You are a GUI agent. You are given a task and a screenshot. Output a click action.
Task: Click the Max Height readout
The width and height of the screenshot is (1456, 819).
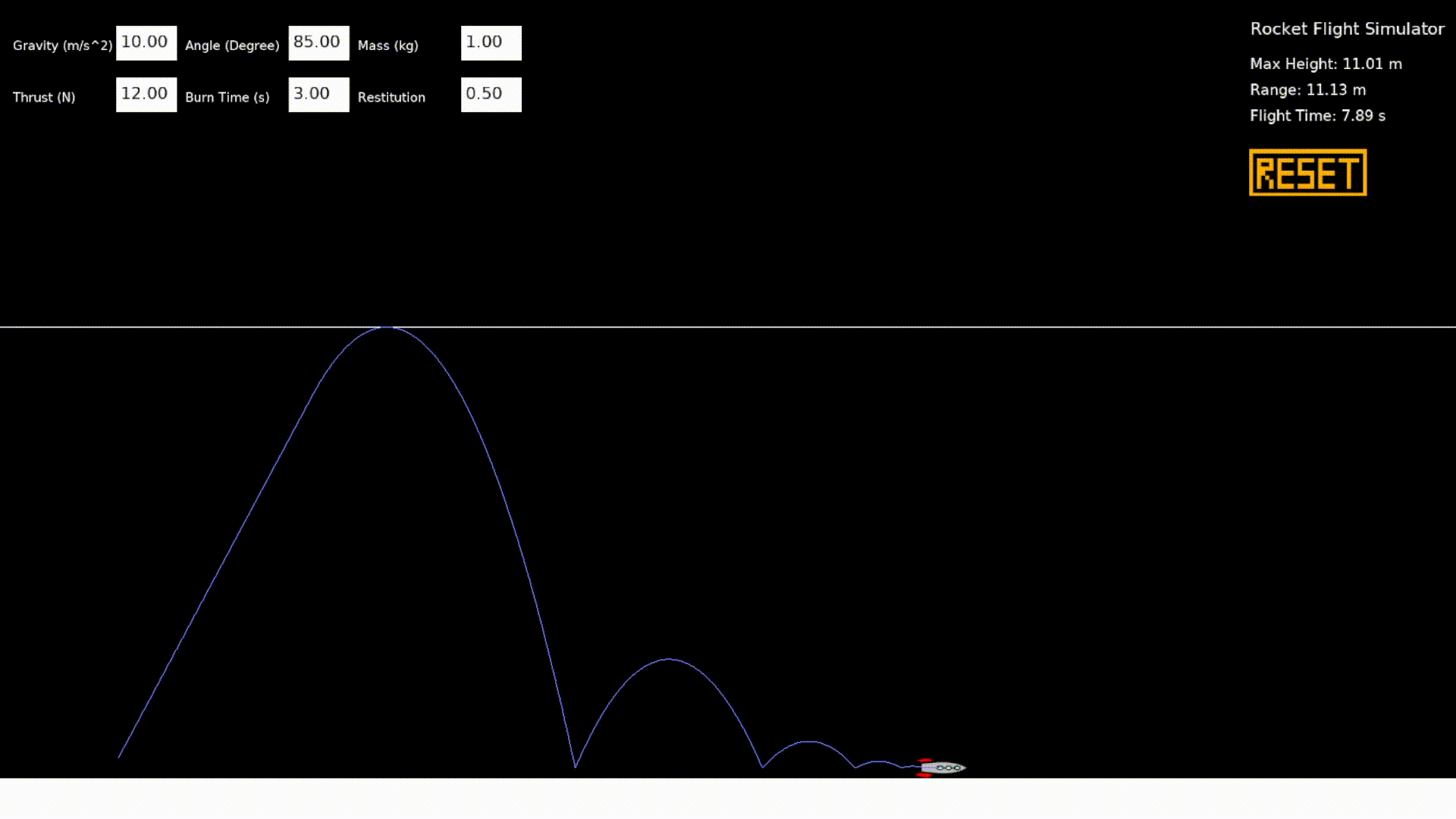(x=1326, y=64)
